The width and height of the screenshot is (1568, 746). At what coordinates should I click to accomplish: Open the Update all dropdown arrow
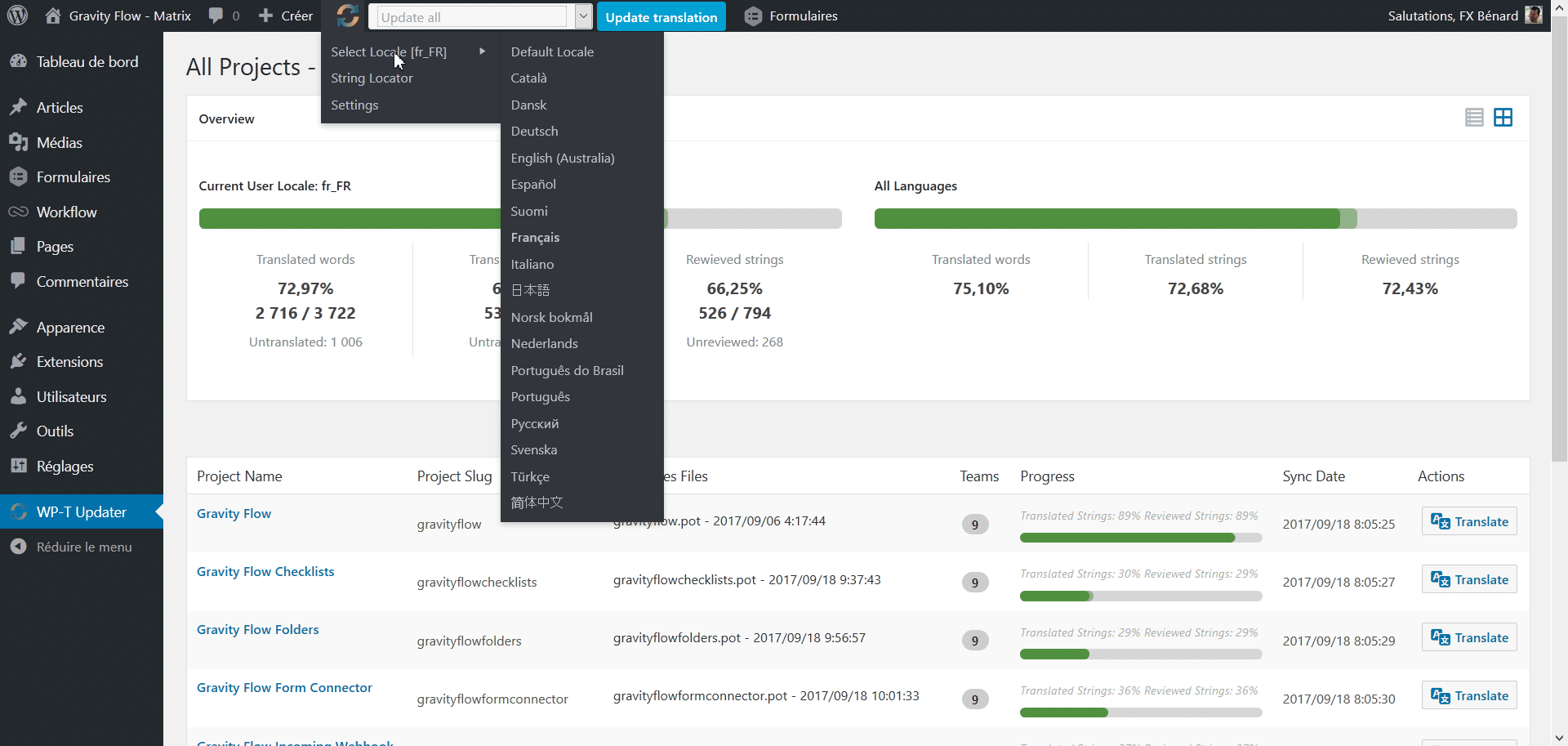[583, 16]
